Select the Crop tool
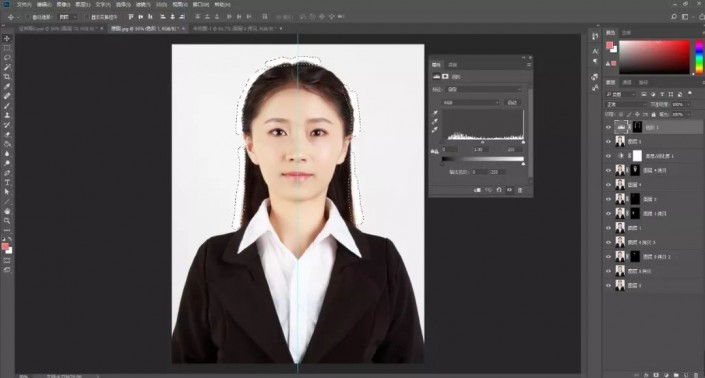 [7, 77]
